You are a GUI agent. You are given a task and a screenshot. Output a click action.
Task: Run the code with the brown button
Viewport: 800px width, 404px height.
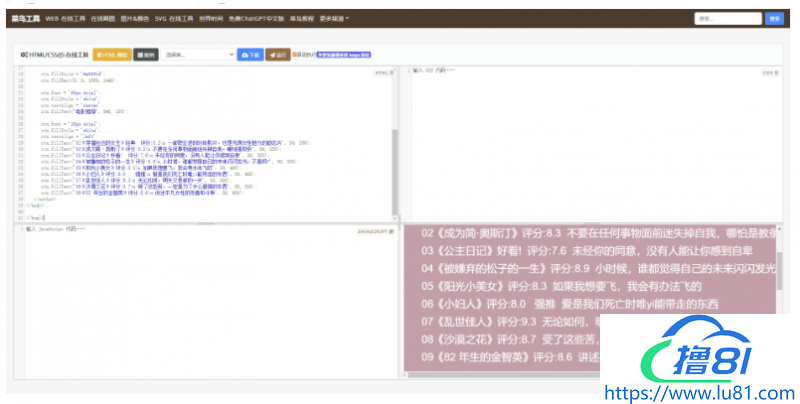click(x=278, y=55)
